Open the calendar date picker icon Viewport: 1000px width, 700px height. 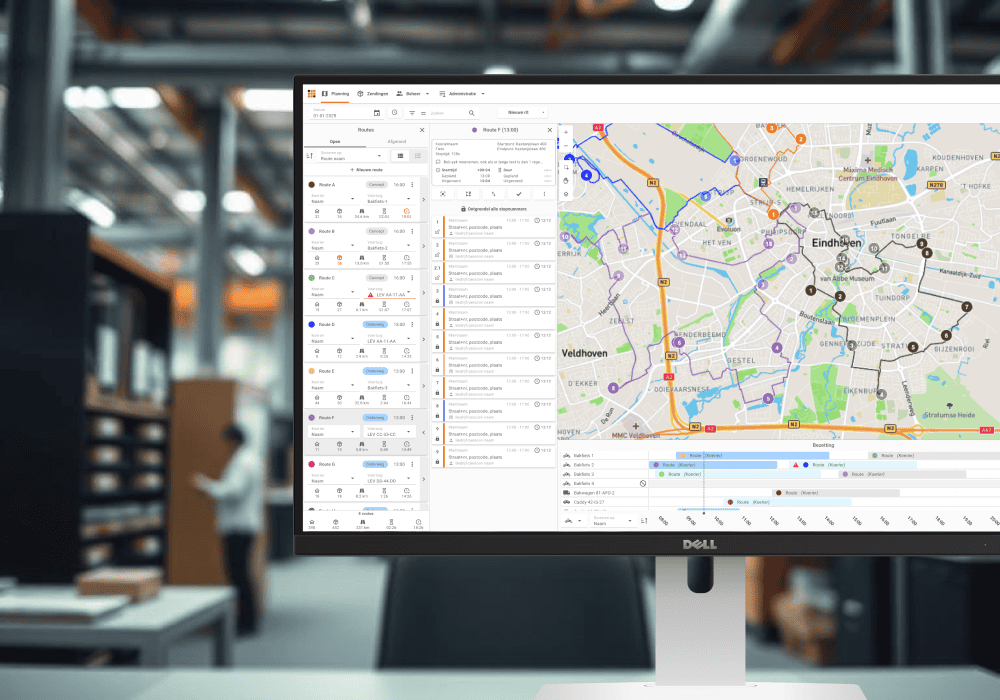pos(377,113)
